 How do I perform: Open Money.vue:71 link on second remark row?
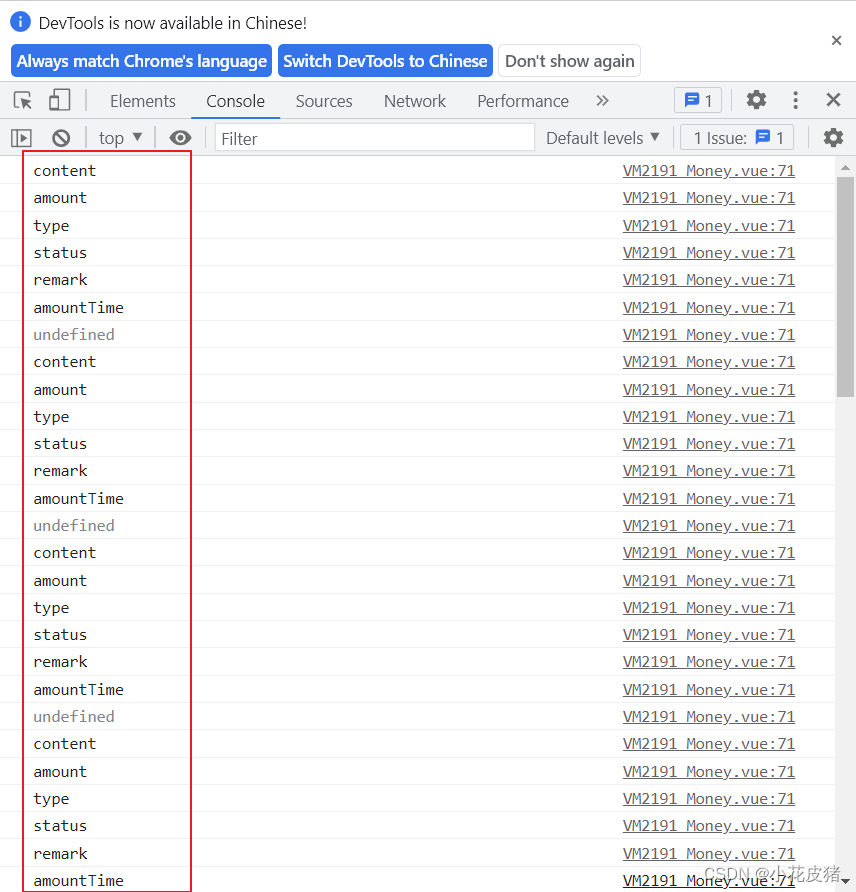tap(709, 471)
